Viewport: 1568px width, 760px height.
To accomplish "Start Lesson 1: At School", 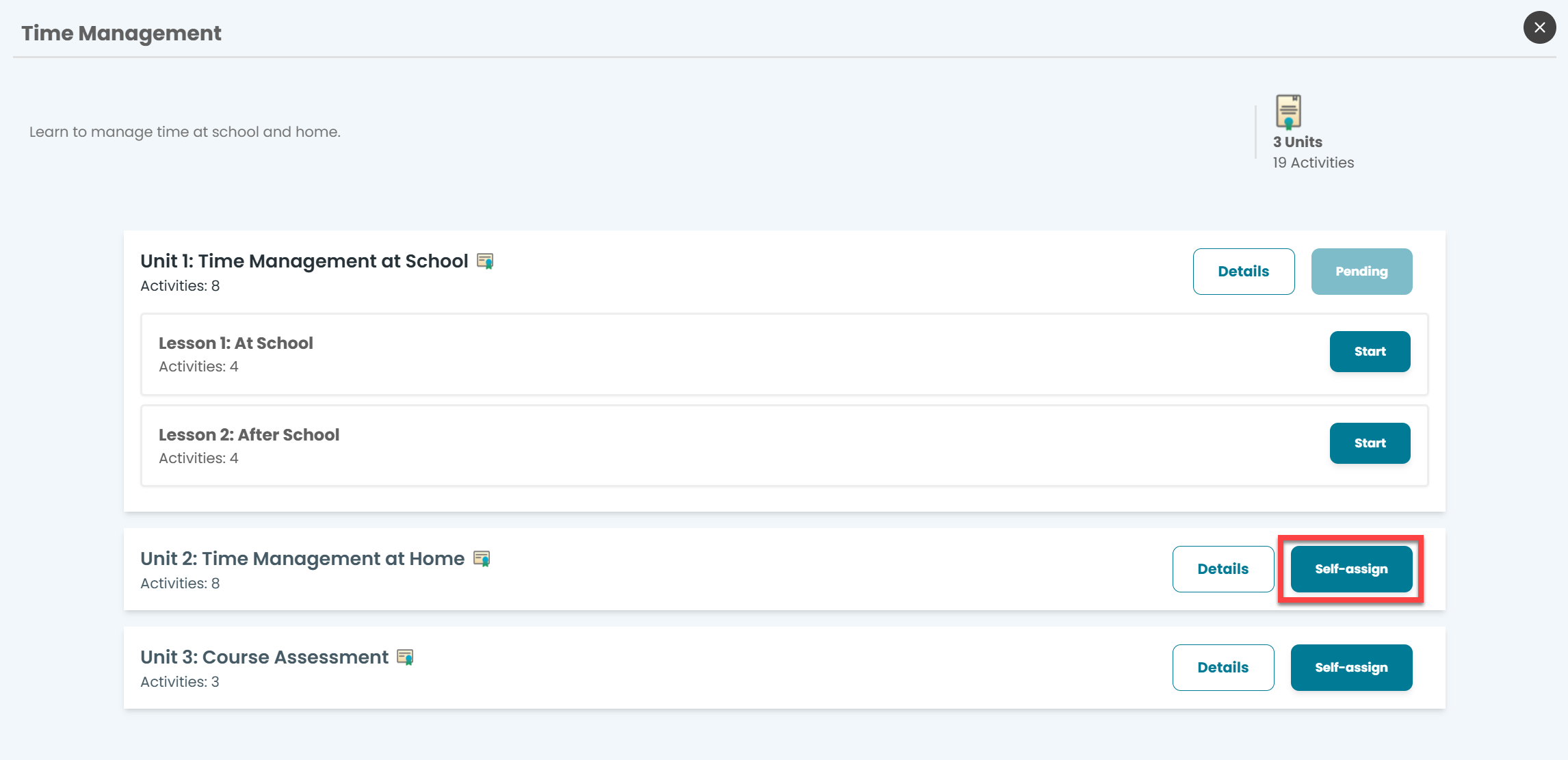I will pos(1370,352).
